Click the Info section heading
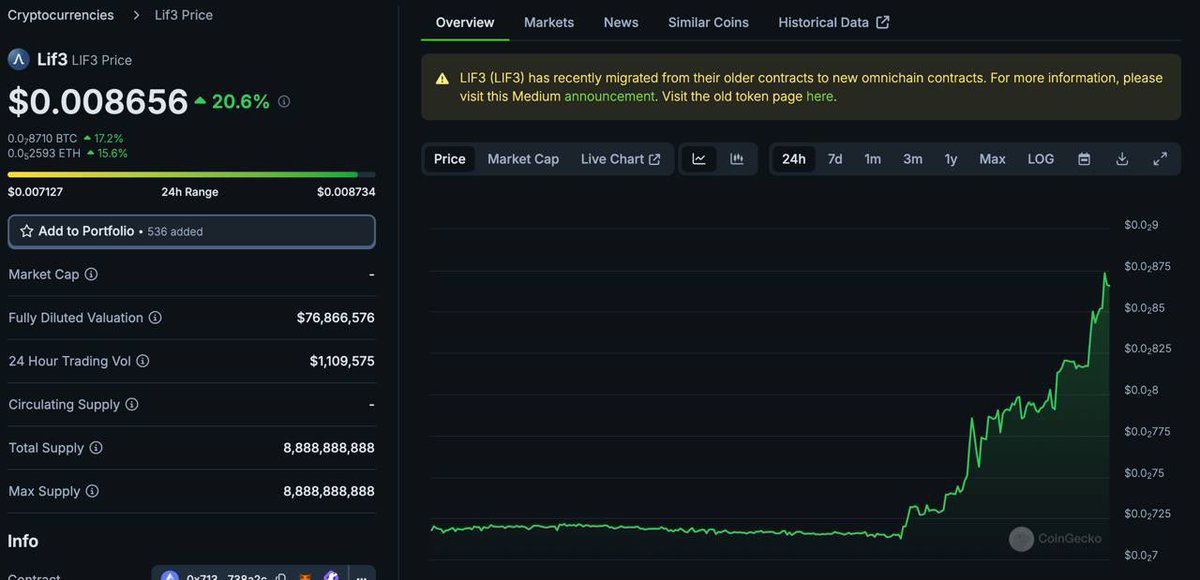1200x580 pixels. [23, 541]
